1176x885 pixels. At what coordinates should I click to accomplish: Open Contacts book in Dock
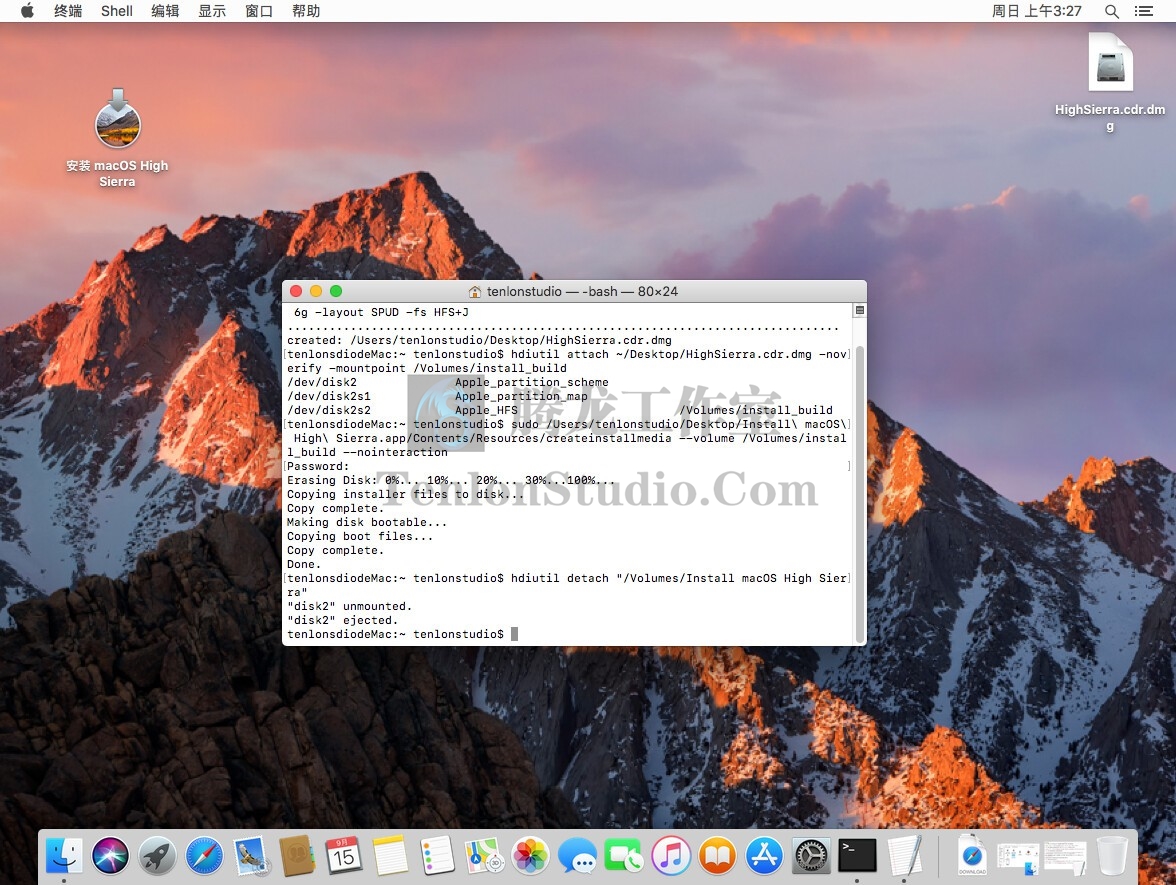[x=298, y=856]
